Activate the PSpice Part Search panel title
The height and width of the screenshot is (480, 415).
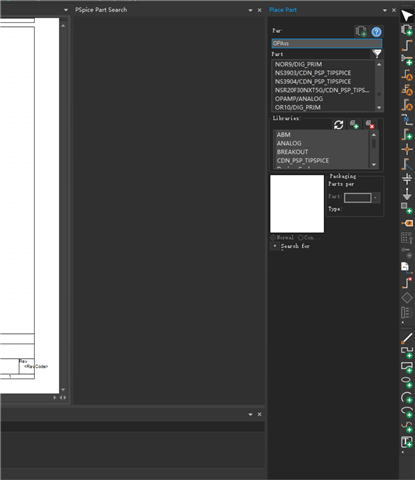pyautogui.click(x=101, y=10)
